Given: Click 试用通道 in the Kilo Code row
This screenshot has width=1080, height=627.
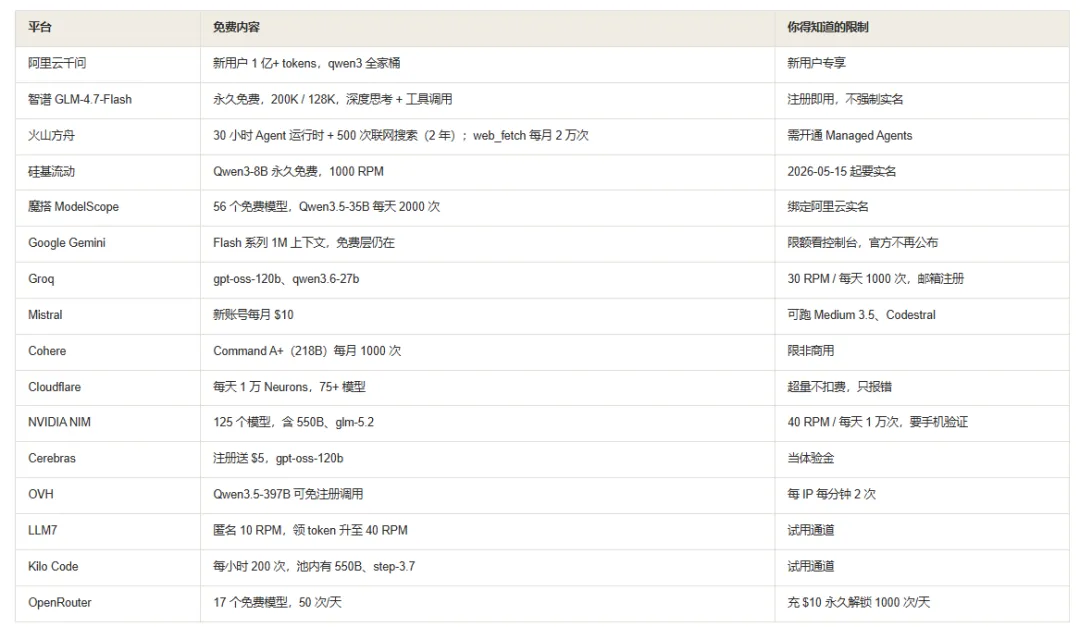Looking at the screenshot, I should coord(811,566).
